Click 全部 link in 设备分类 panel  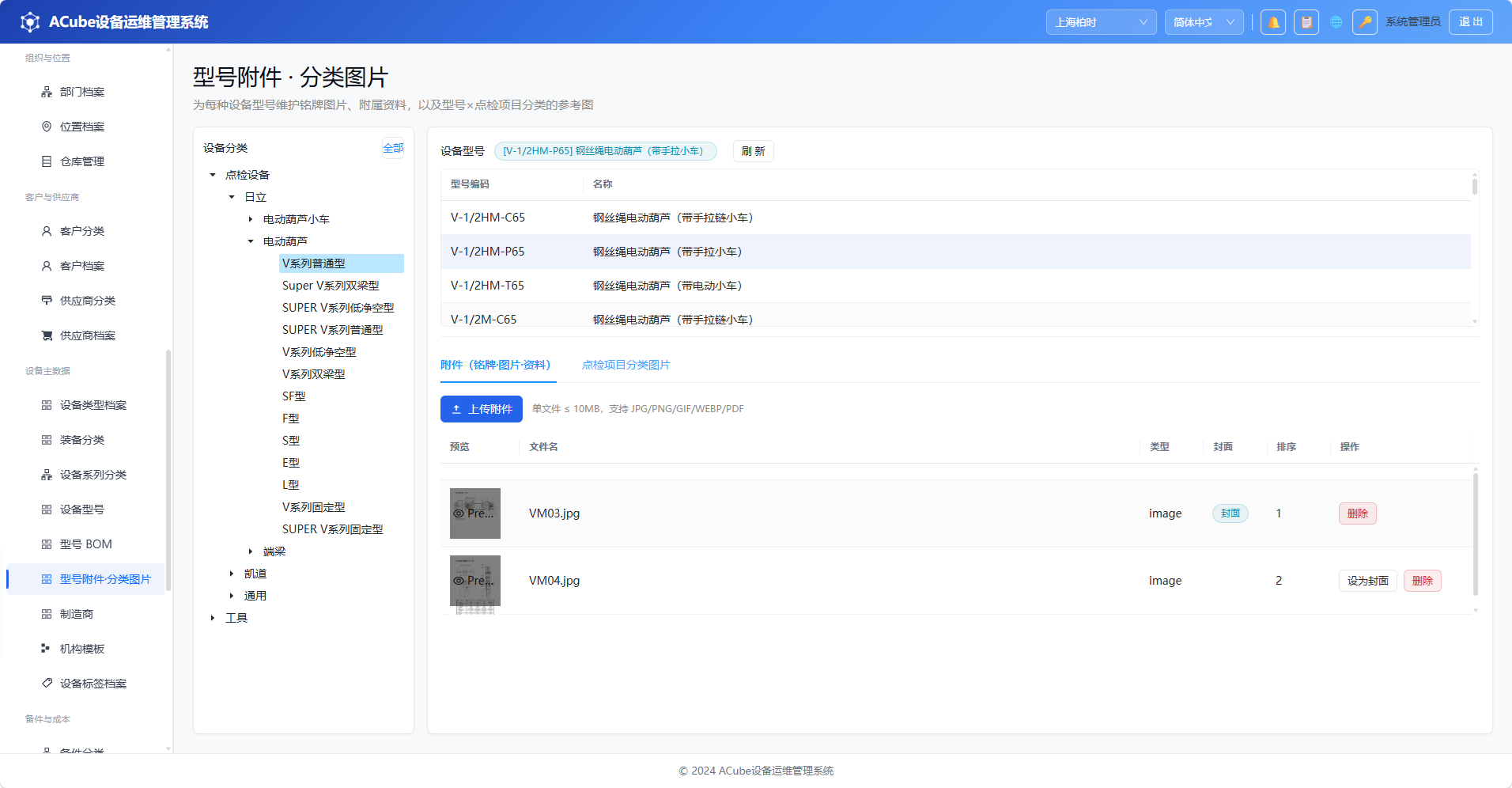point(393,148)
